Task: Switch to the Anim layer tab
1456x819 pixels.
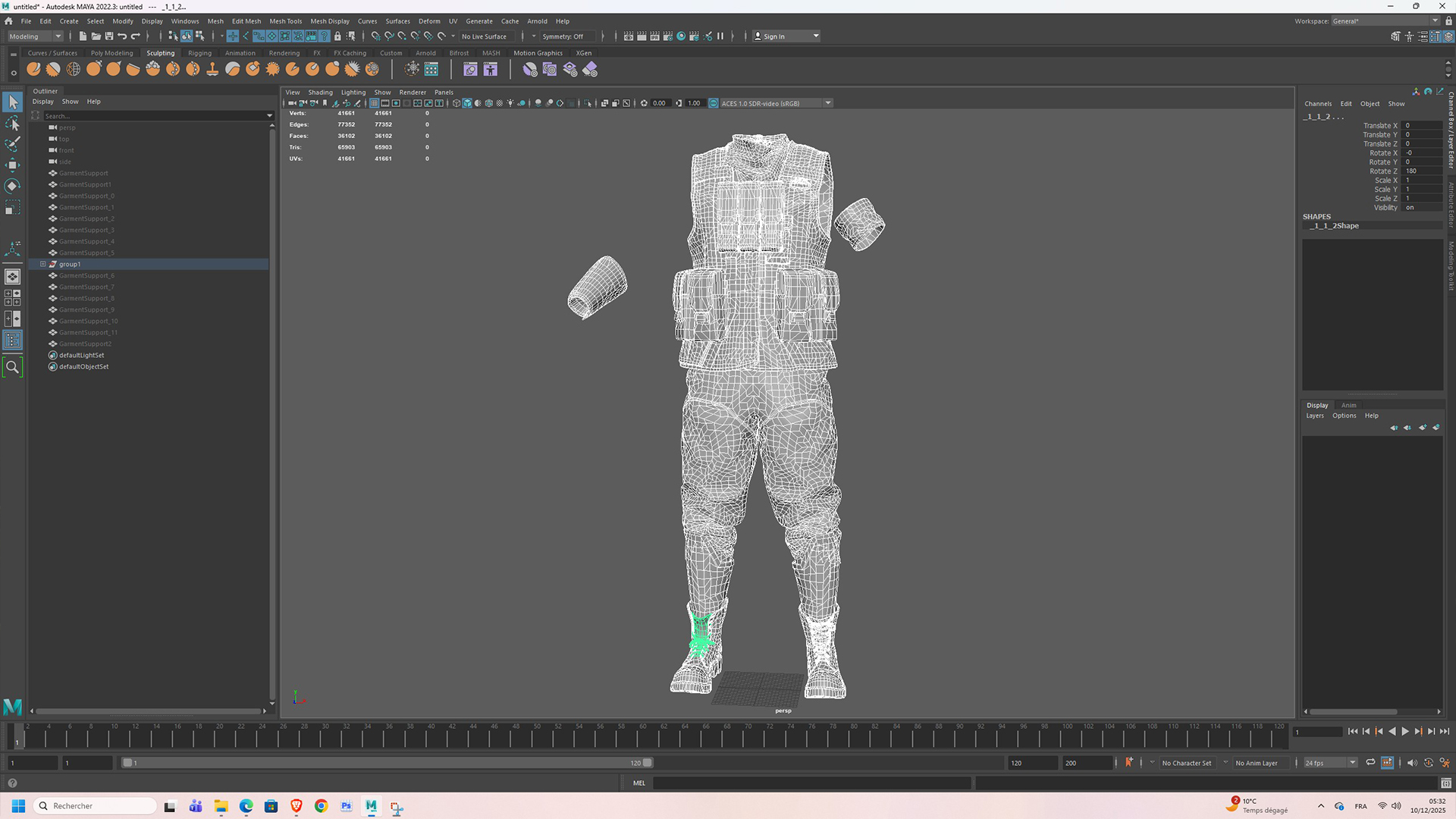Action: click(x=1348, y=405)
